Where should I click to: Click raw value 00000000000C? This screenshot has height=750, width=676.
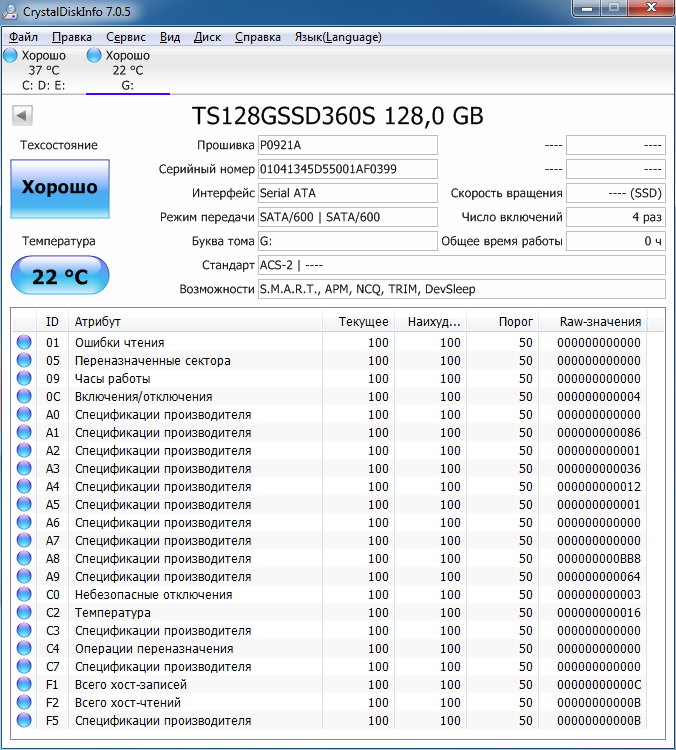pos(598,684)
